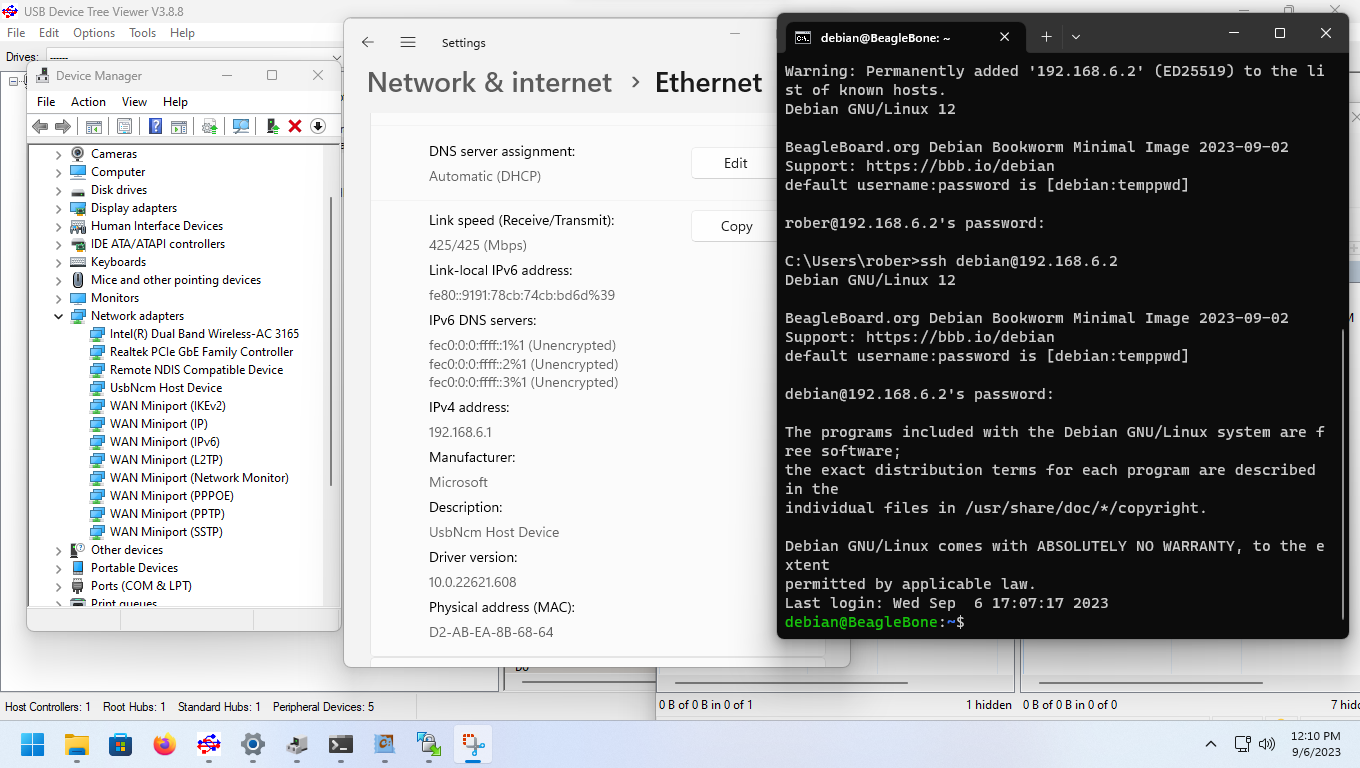Open the Drives dropdown in USB Tree Viewer
1360x768 pixels.
[x=194, y=57]
